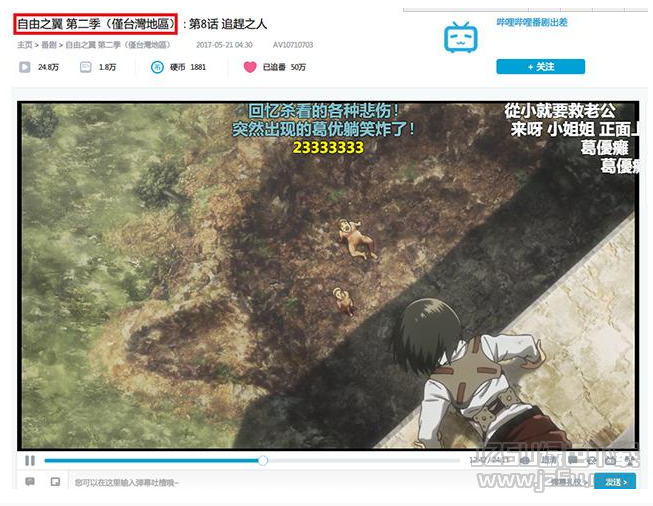
Task: Click the series title 自由之翼 第二季 heading
Action: pyautogui.click(x=95, y=24)
